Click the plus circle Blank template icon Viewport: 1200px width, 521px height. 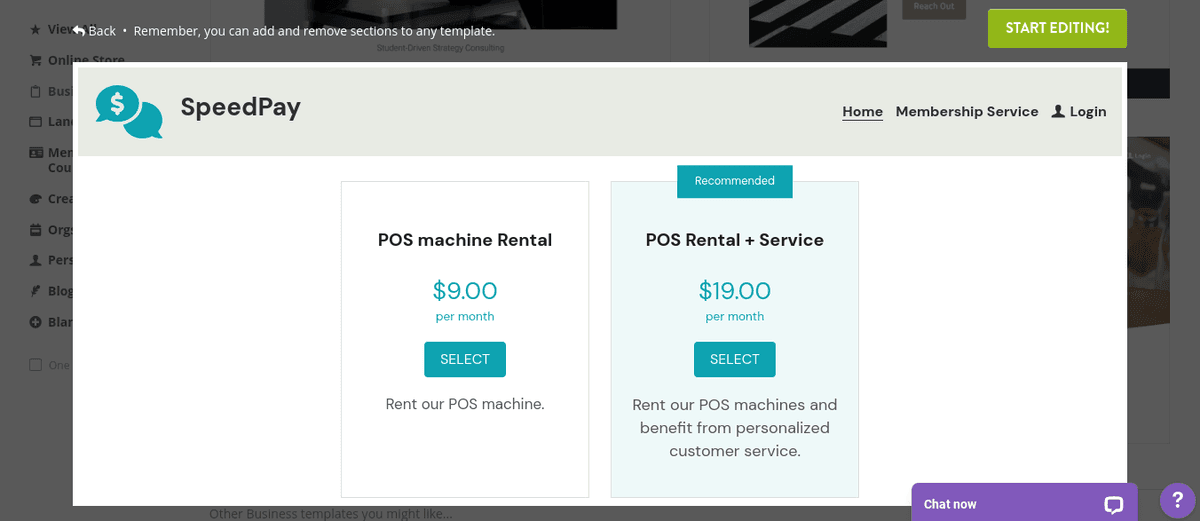(36, 322)
